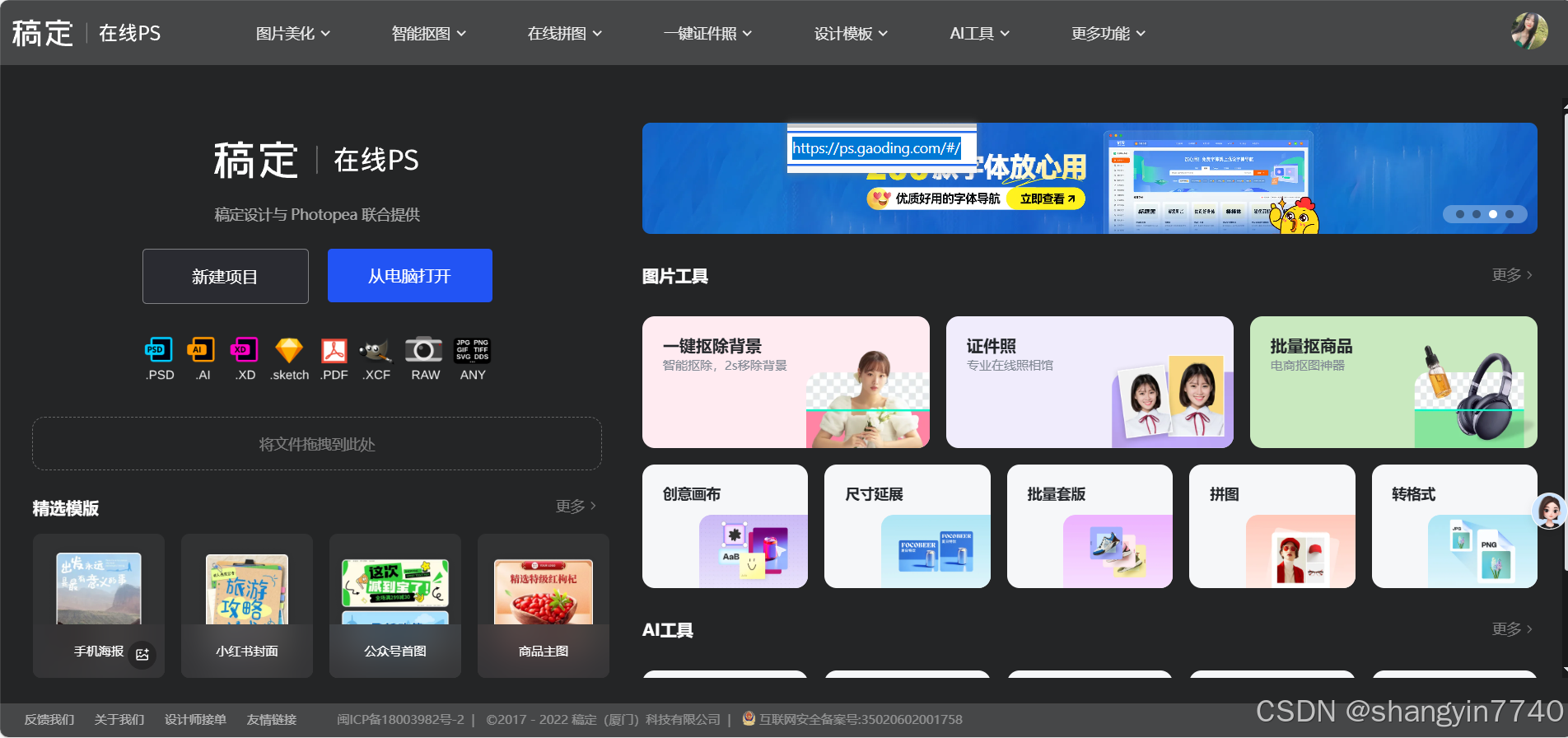Click the 将文件拖拽到此处 drop zone

point(317,444)
